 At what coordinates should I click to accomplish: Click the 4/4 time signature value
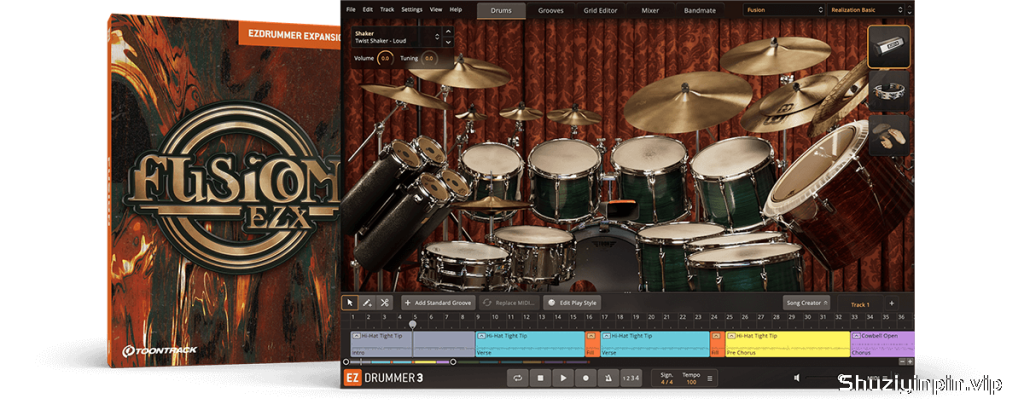(x=667, y=381)
